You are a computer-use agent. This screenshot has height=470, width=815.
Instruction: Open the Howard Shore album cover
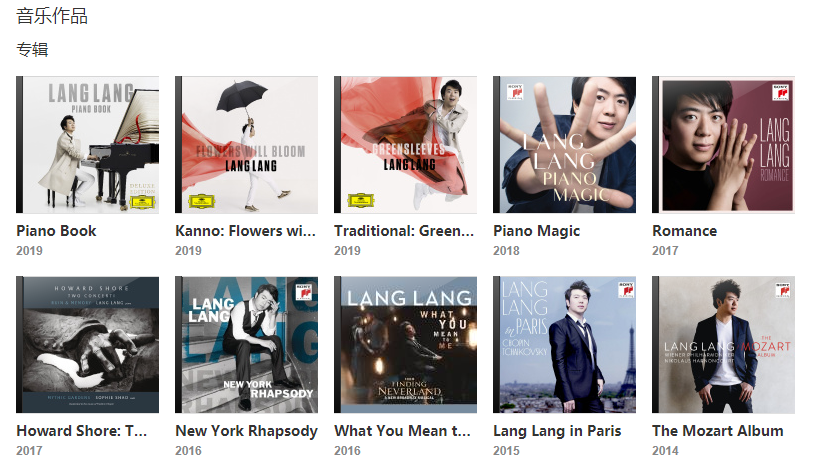87,345
